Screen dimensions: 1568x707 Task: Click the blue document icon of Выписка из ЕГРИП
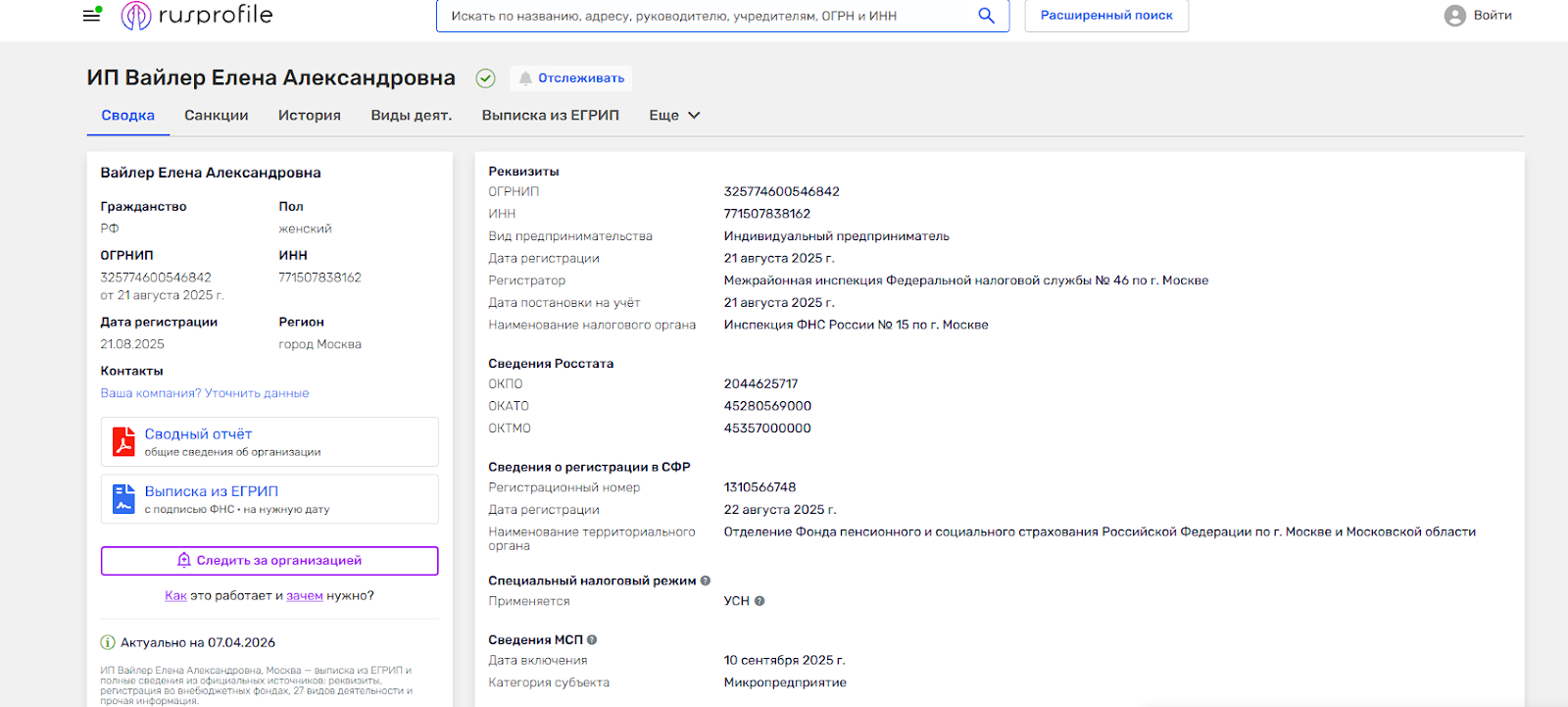pyautogui.click(x=123, y=499)
